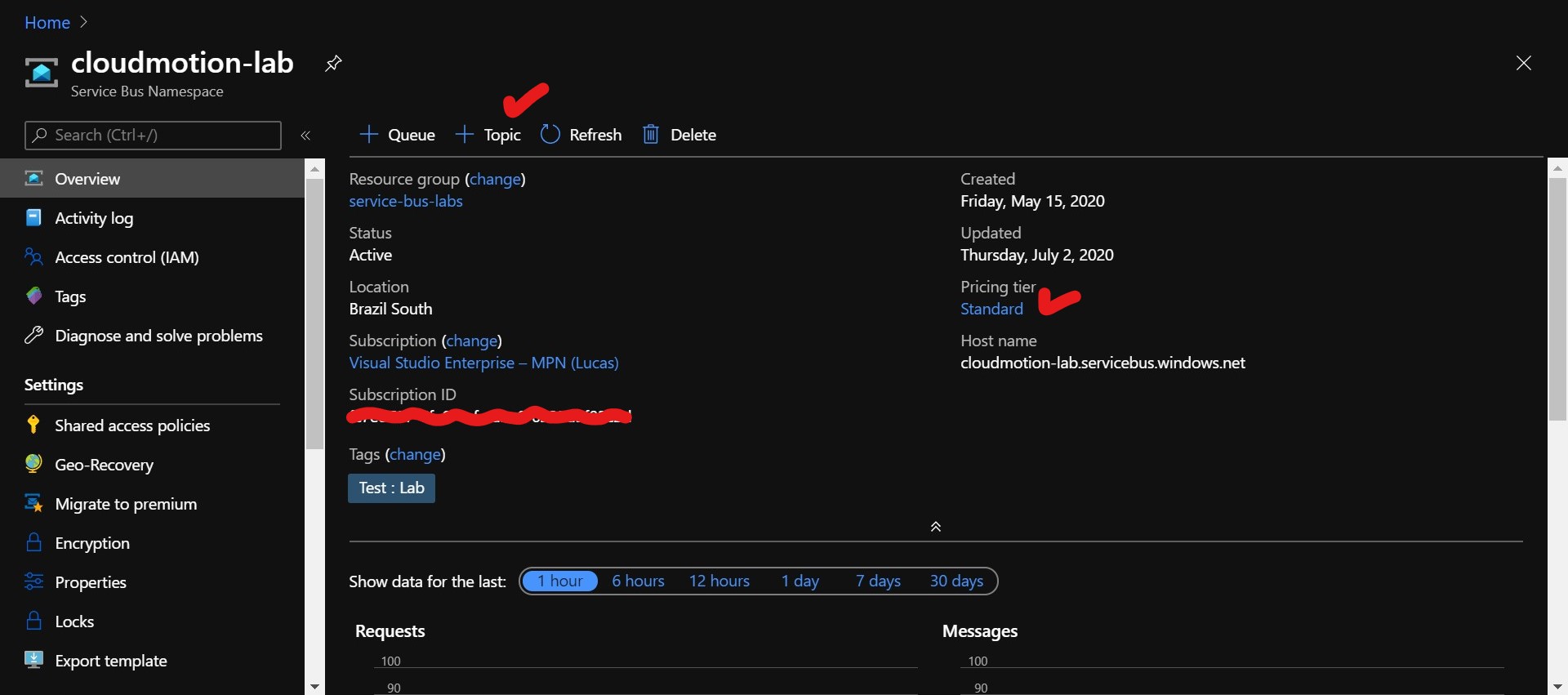Click the Test : Lab tag
The image size is (1568, 695).
(391, 488)
